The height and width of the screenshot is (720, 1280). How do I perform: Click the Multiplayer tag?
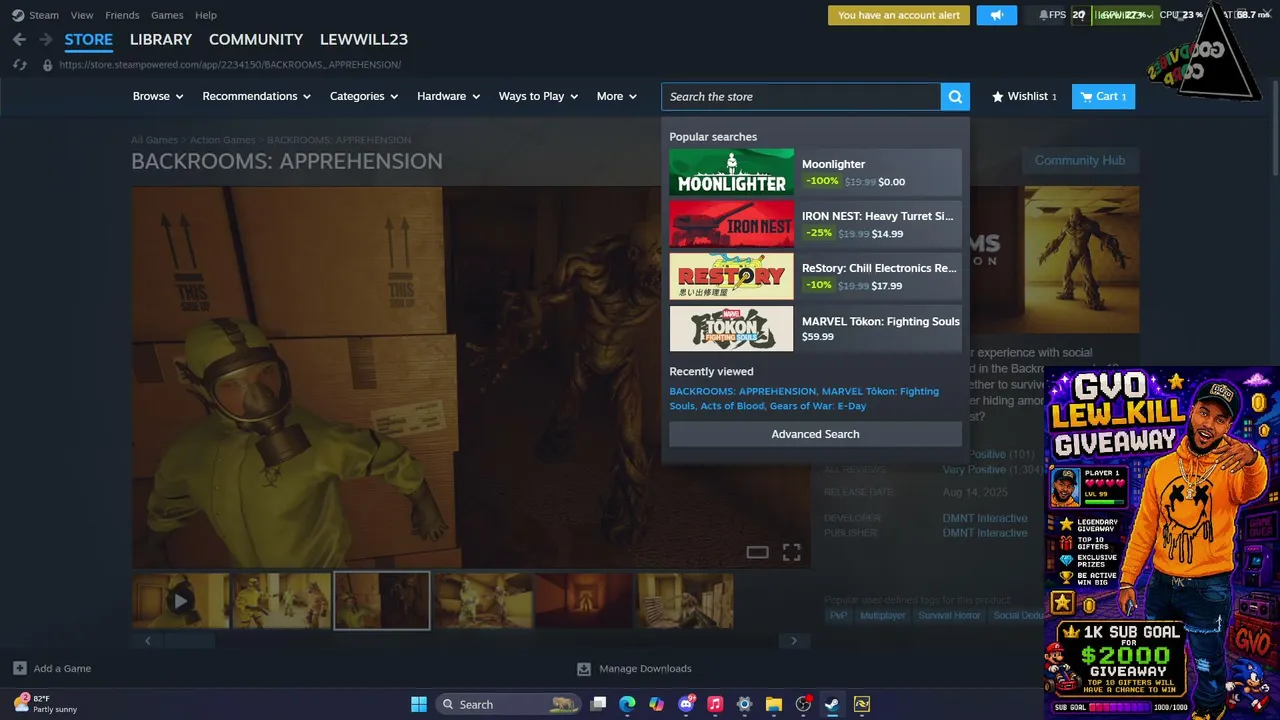click(x=882, y=615)
